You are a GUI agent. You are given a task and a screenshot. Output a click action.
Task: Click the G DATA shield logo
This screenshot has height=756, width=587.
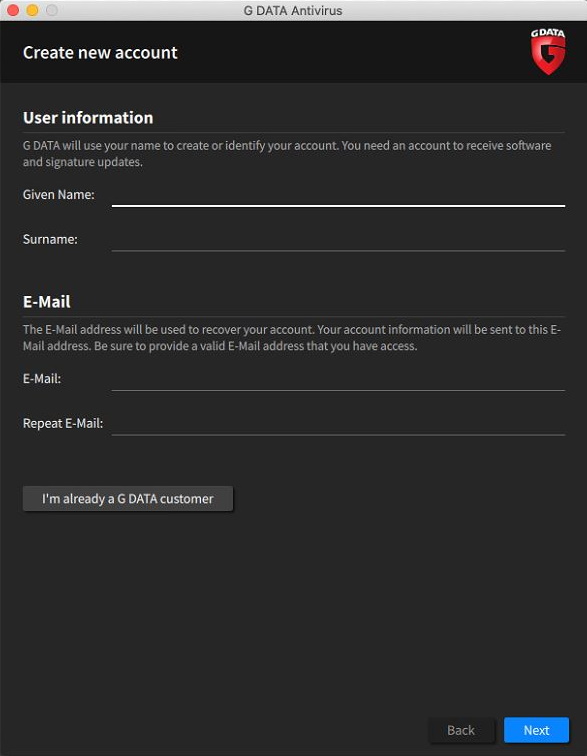pyautogui.click(x=548, y=51)
